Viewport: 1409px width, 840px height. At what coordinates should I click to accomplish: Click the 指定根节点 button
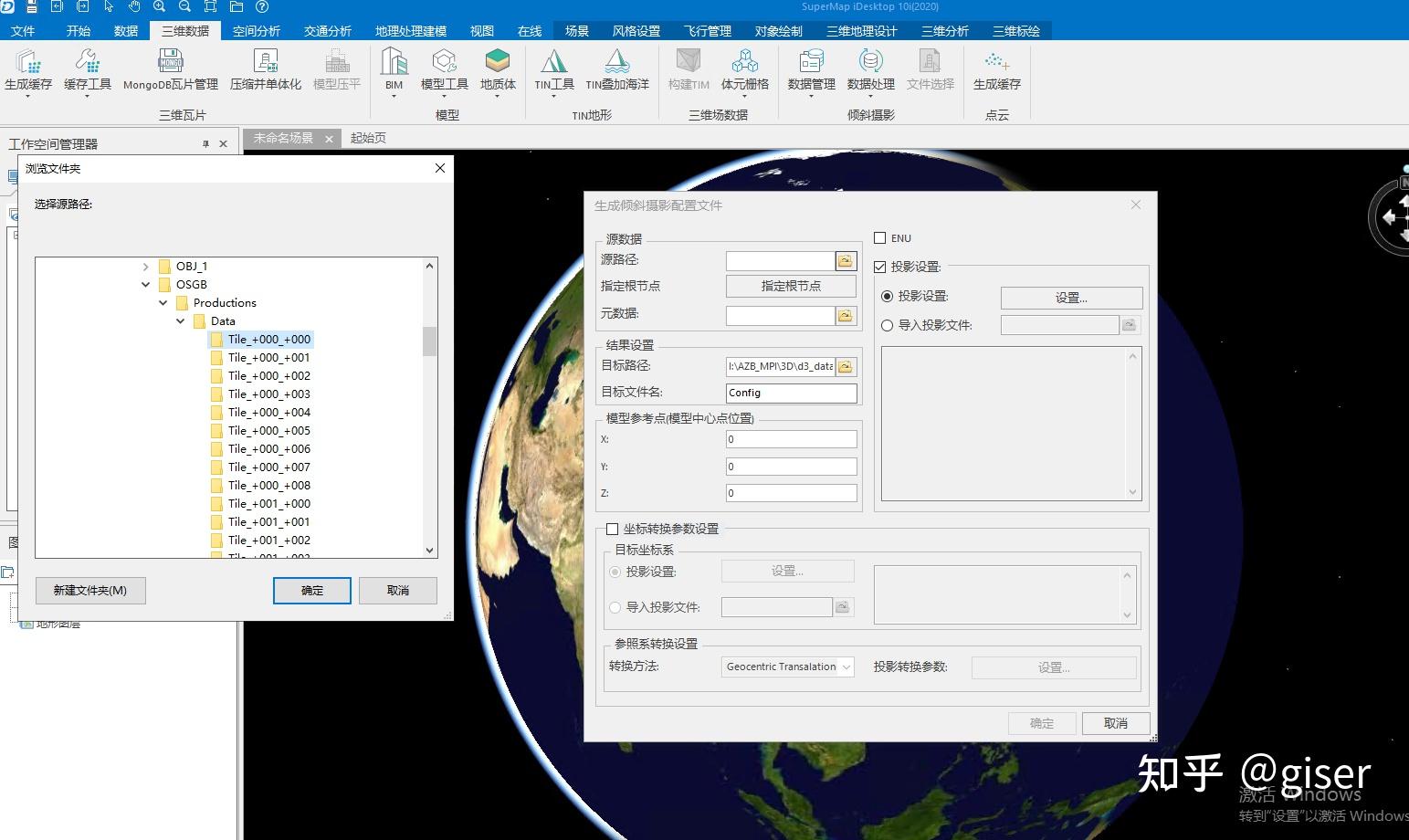pos(791,286)
